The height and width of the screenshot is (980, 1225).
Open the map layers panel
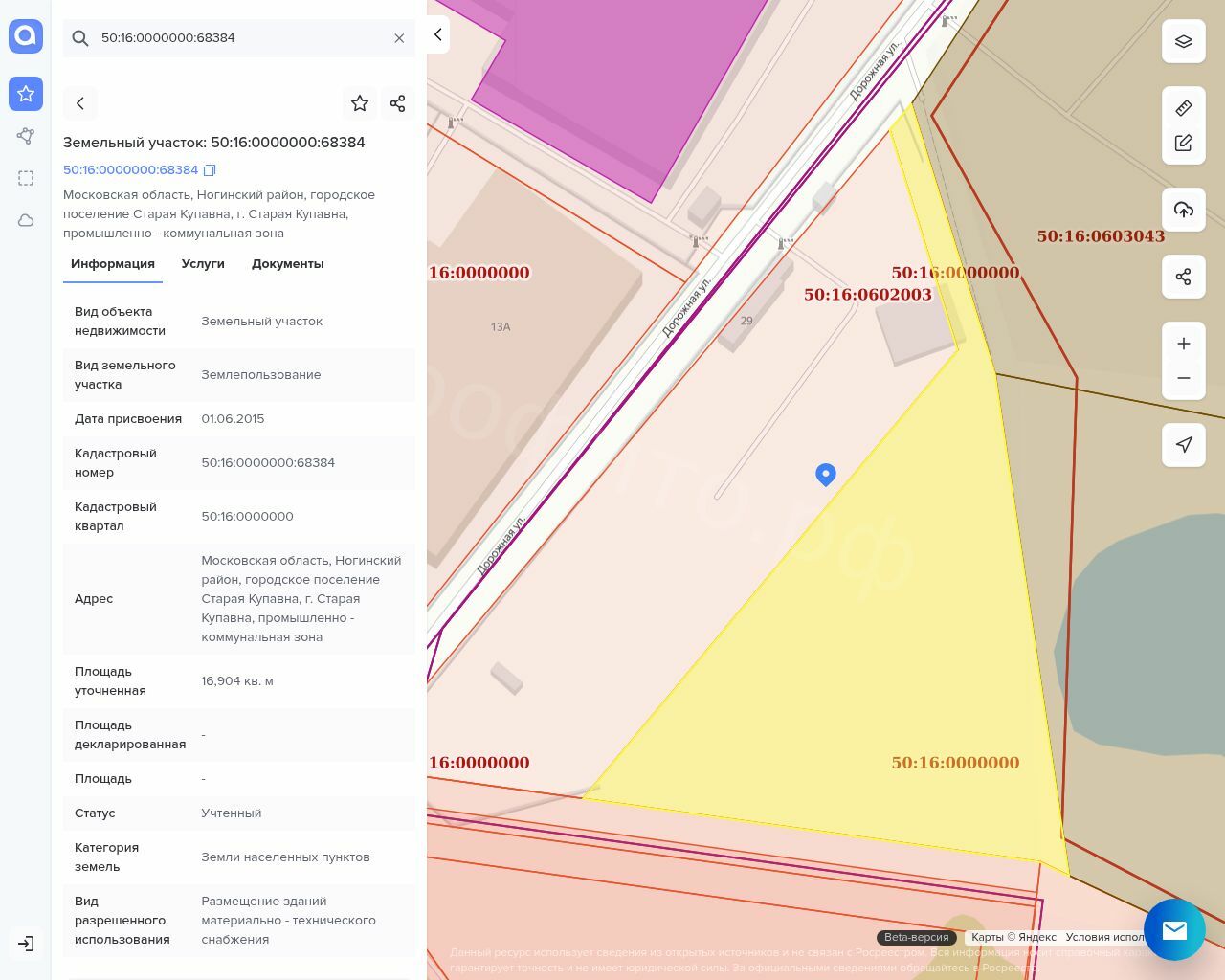[1183, 42]
